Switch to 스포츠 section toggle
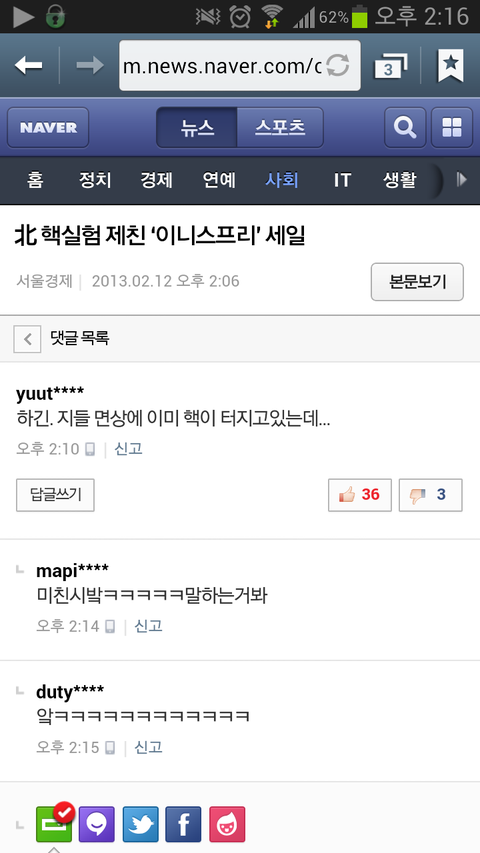Image resolution: width=480 pixels, height=853 pixels. click(x=280, y=128)
